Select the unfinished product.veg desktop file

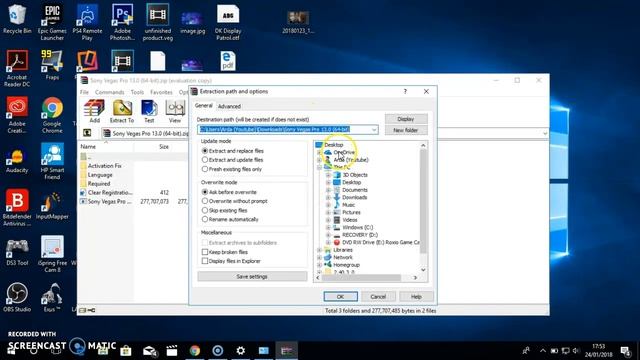pos(158,22)
